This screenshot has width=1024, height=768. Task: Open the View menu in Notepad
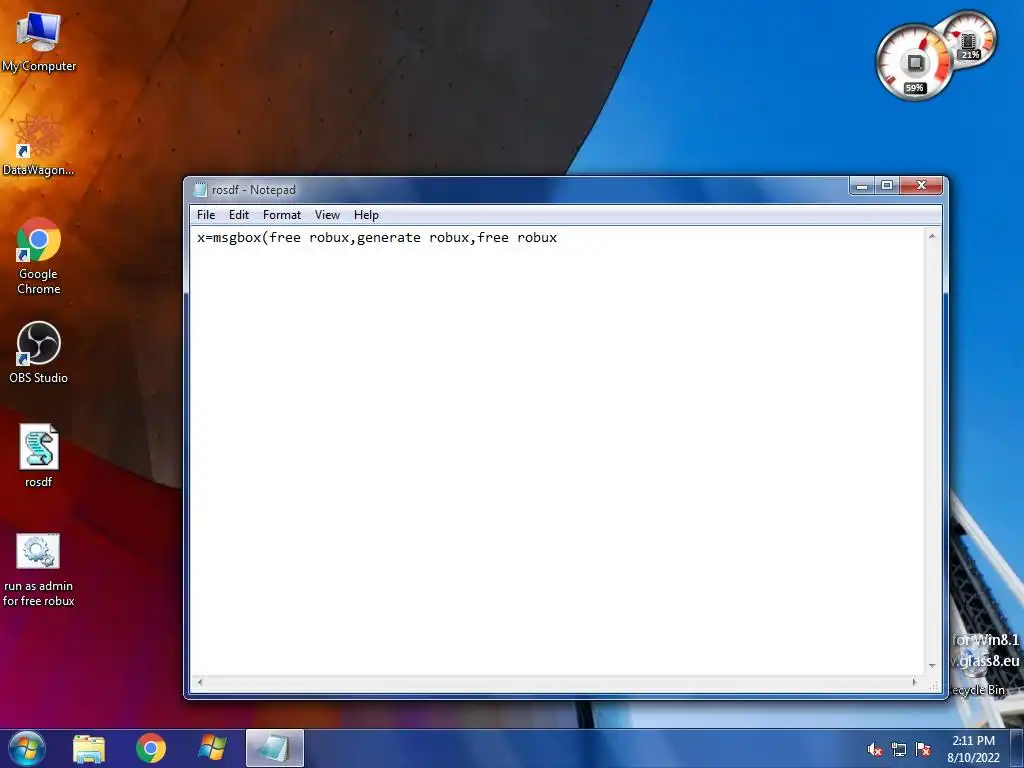tap(327, 215)
